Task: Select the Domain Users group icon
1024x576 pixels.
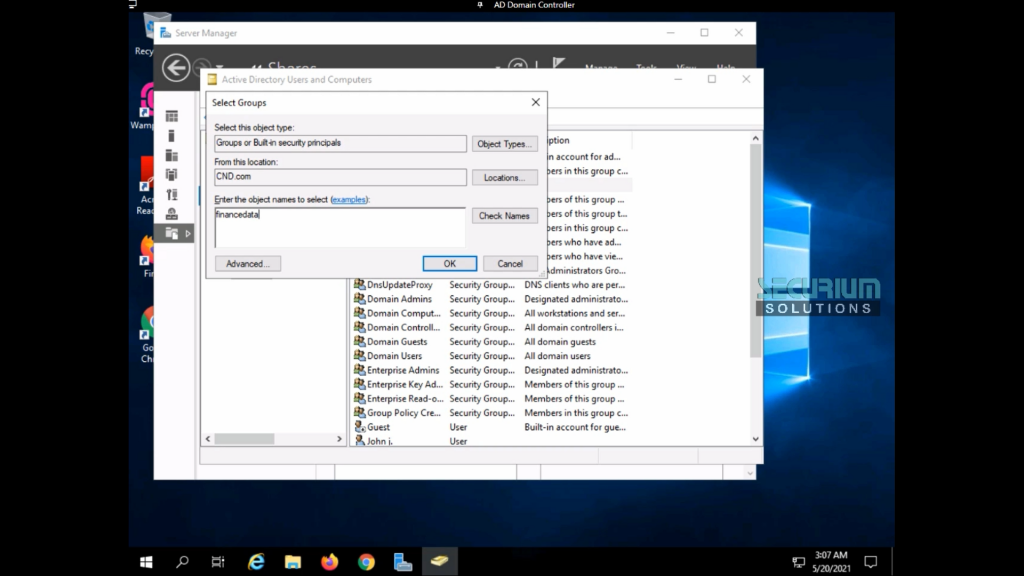Action: [359, 355]
